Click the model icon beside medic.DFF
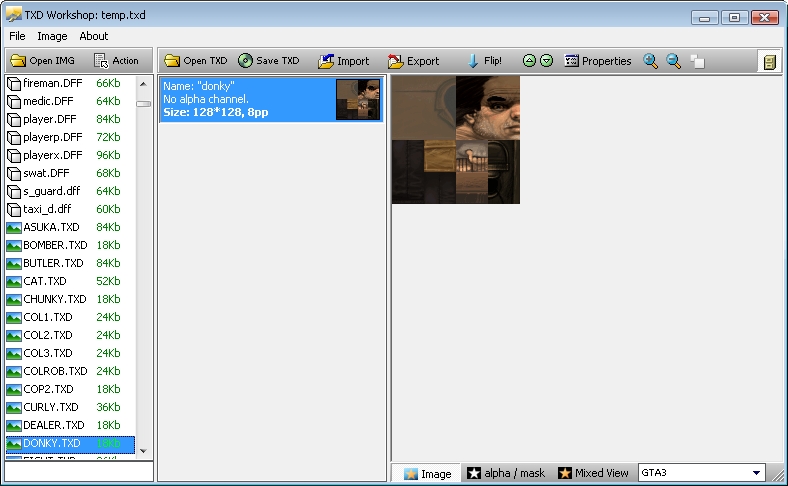 [x=14, y=102]
